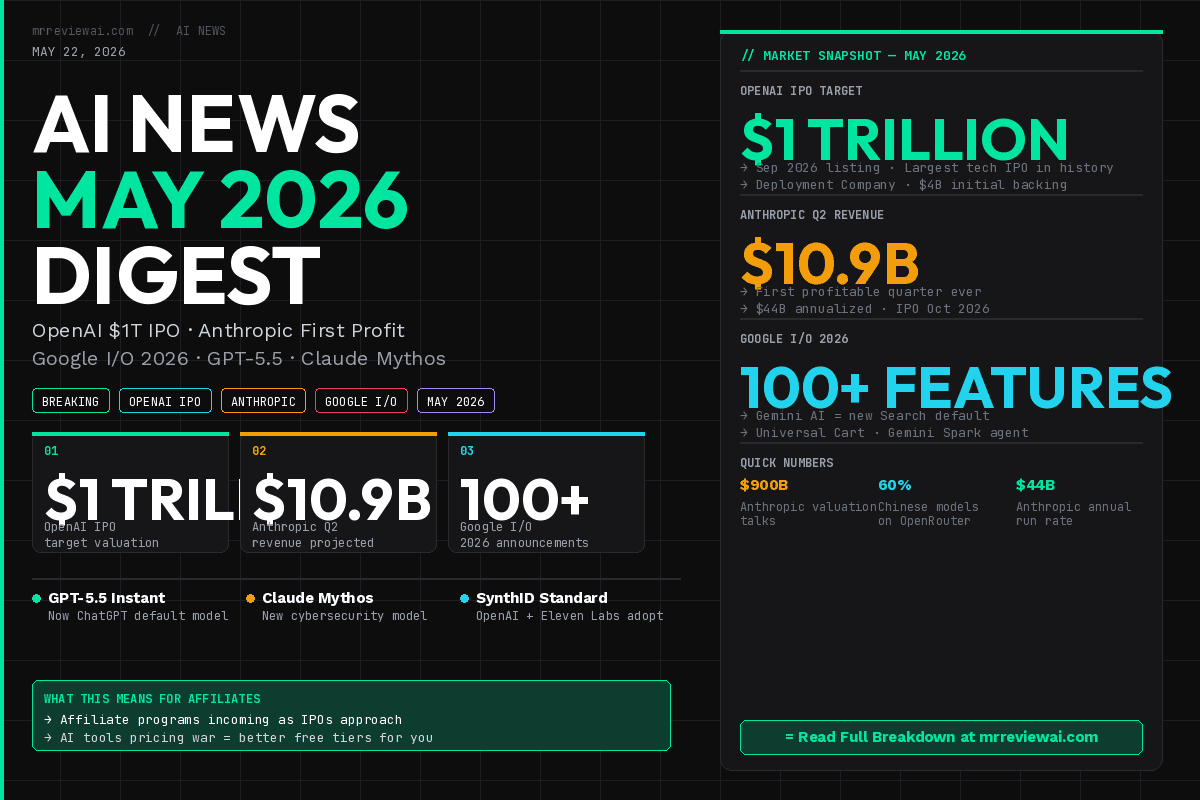Select the OPENAI IPO tag
This screenshot has width=1200, height=800.
(x=165, y=401)
